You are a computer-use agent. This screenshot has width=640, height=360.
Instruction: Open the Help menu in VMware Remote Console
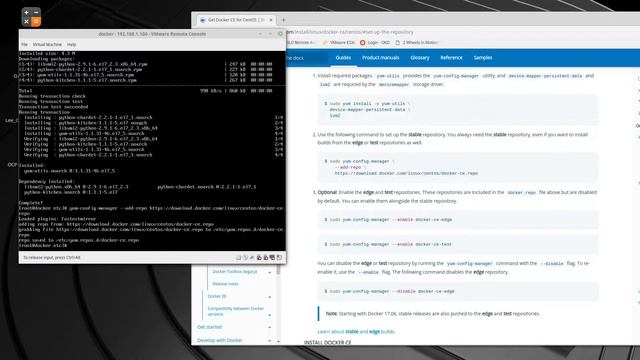pyautogui.click(x=71, y=44)
